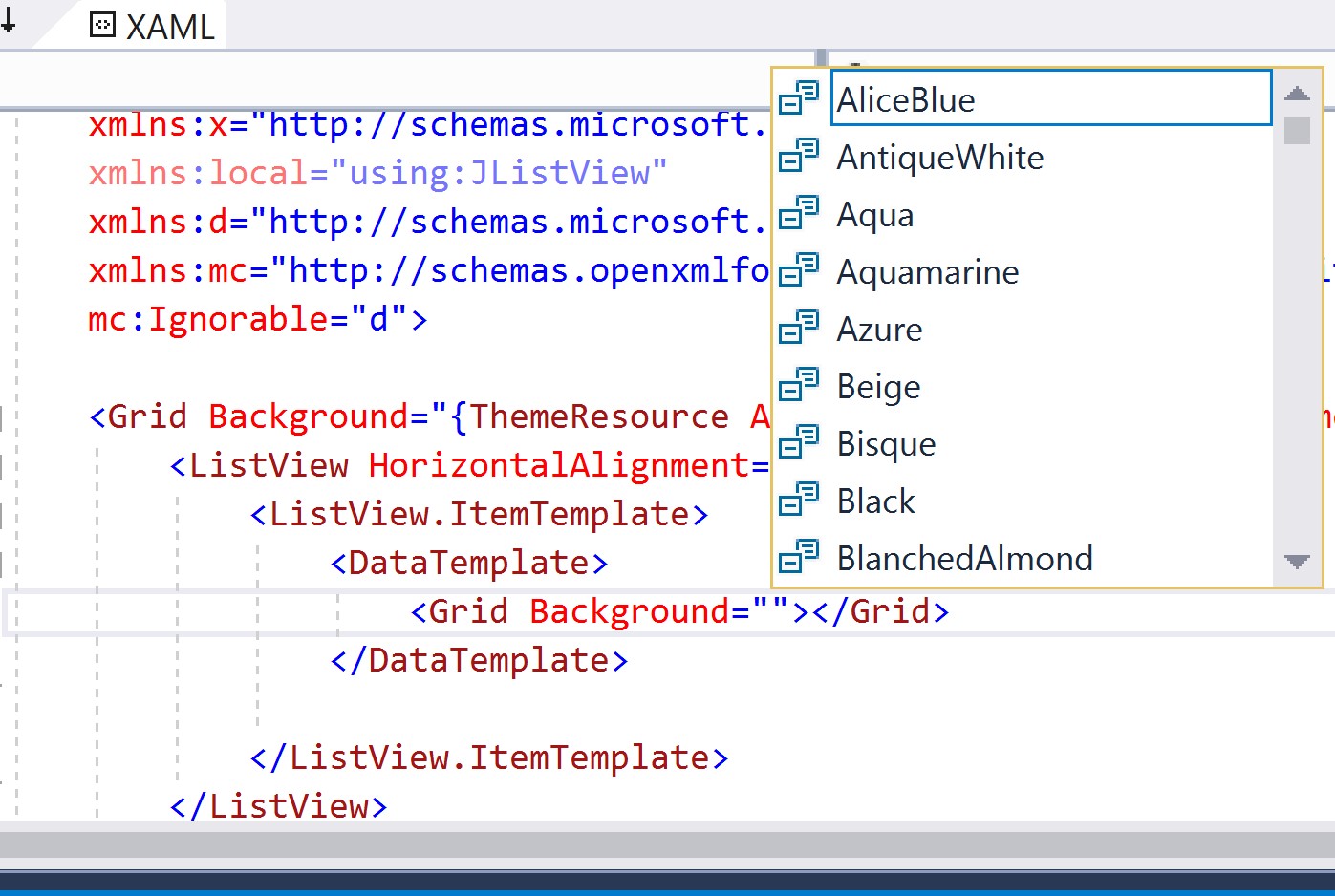The width and height of the screenshot is (1335, 896).
Task: Select AliceBlue from the IntelliSense list
Action: [x=905, y=98]
